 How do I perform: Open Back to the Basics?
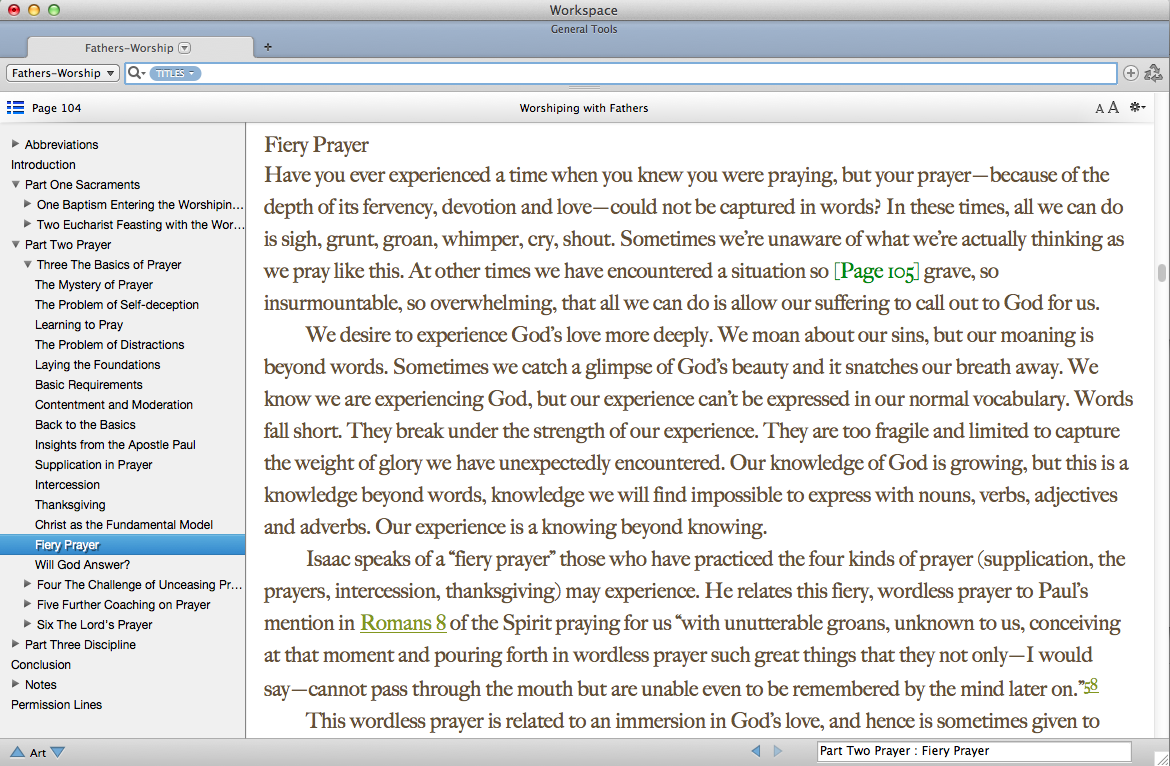click(85, 424)
